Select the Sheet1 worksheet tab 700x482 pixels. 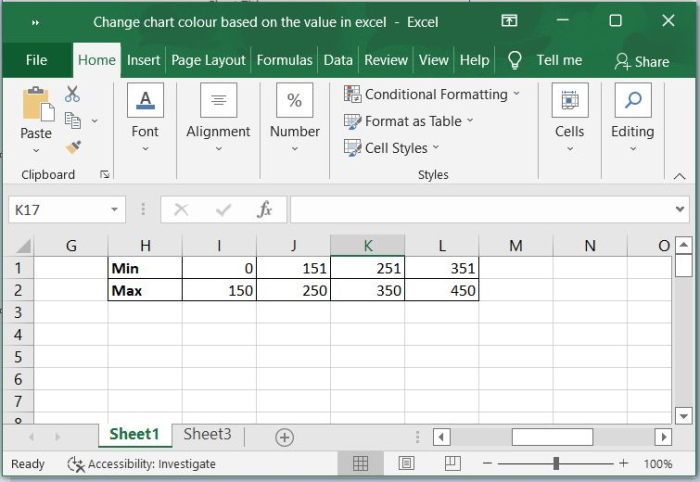pyautogui.click(x=134, y=434)
